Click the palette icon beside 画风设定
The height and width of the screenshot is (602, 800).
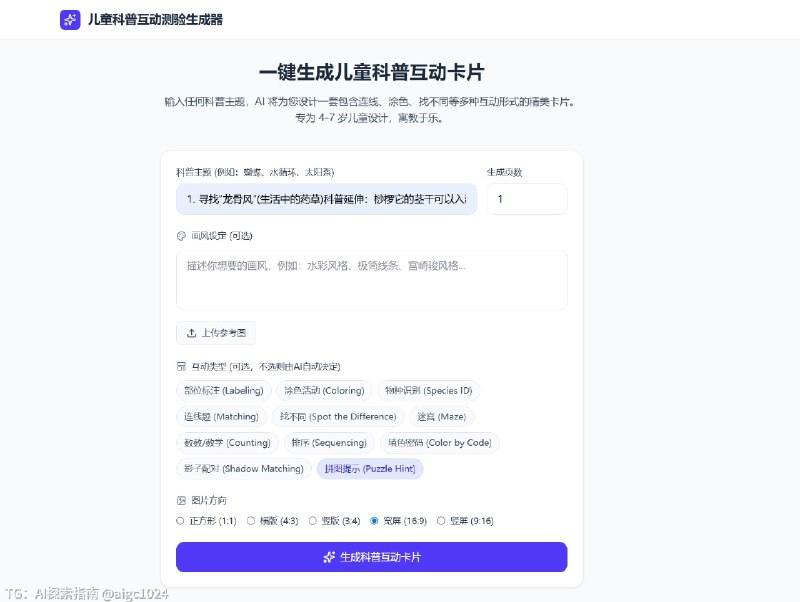click(x=181, y=235)
